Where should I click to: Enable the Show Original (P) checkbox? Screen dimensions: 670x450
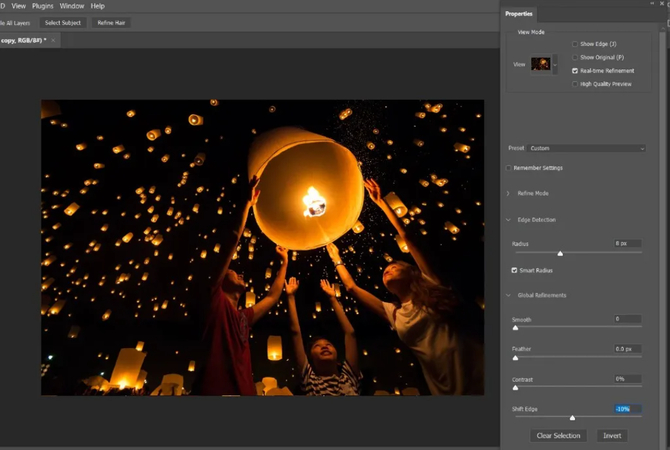point(575,57)
